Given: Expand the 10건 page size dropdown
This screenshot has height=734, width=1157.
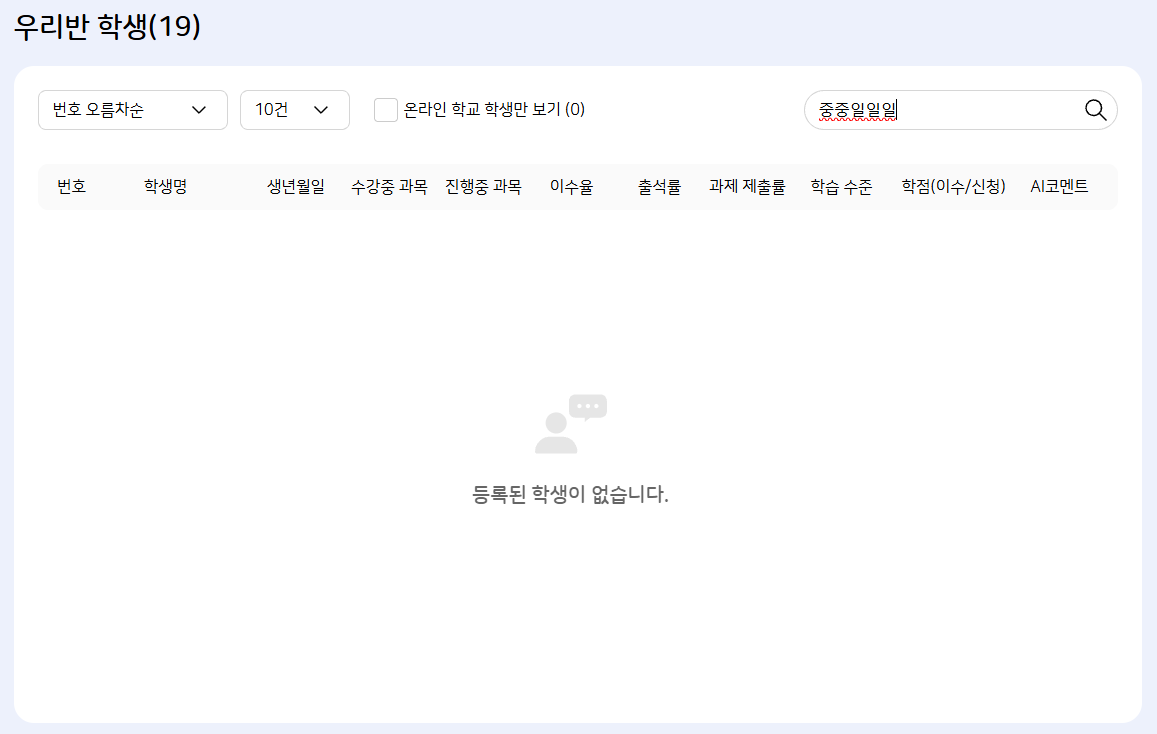Looking at the screenshot, I should click(294, 110).
